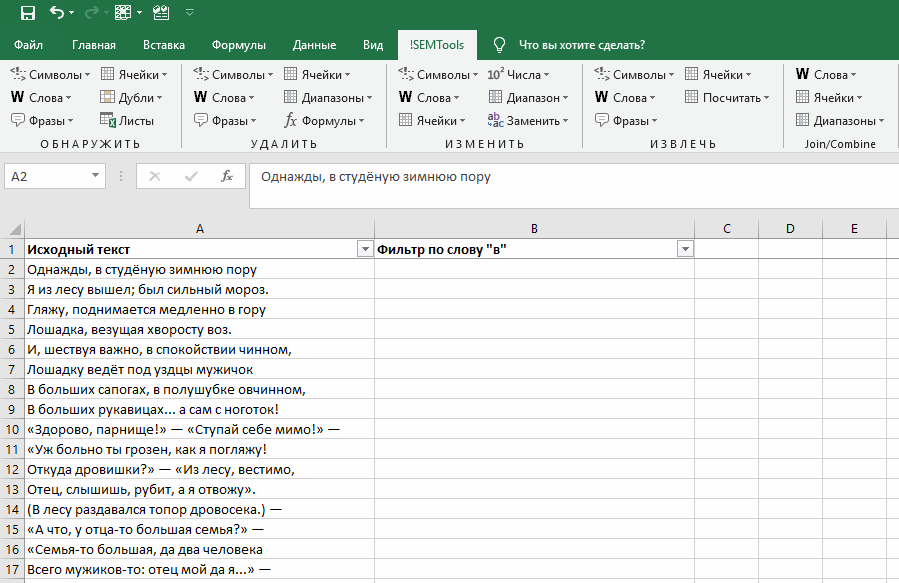
Task: Click cell '«Семья-то большая, да два человека'
Action: (200, 550)
